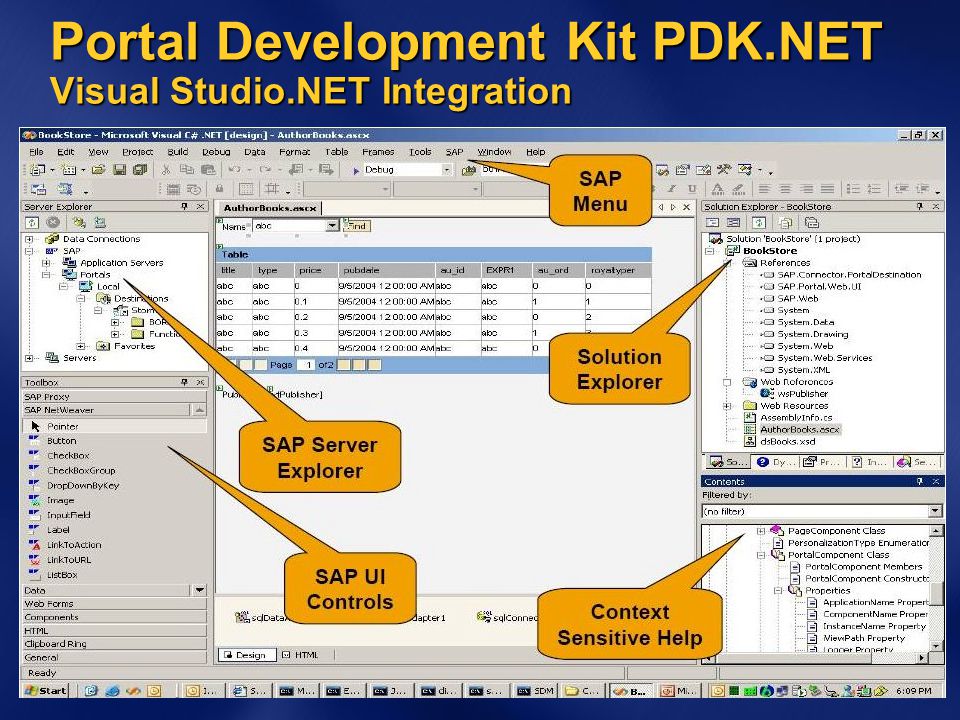Click the Start debugging play arrow
This screenshot has width=960, height=720.
pyautogui.click(x=356, y=171)
